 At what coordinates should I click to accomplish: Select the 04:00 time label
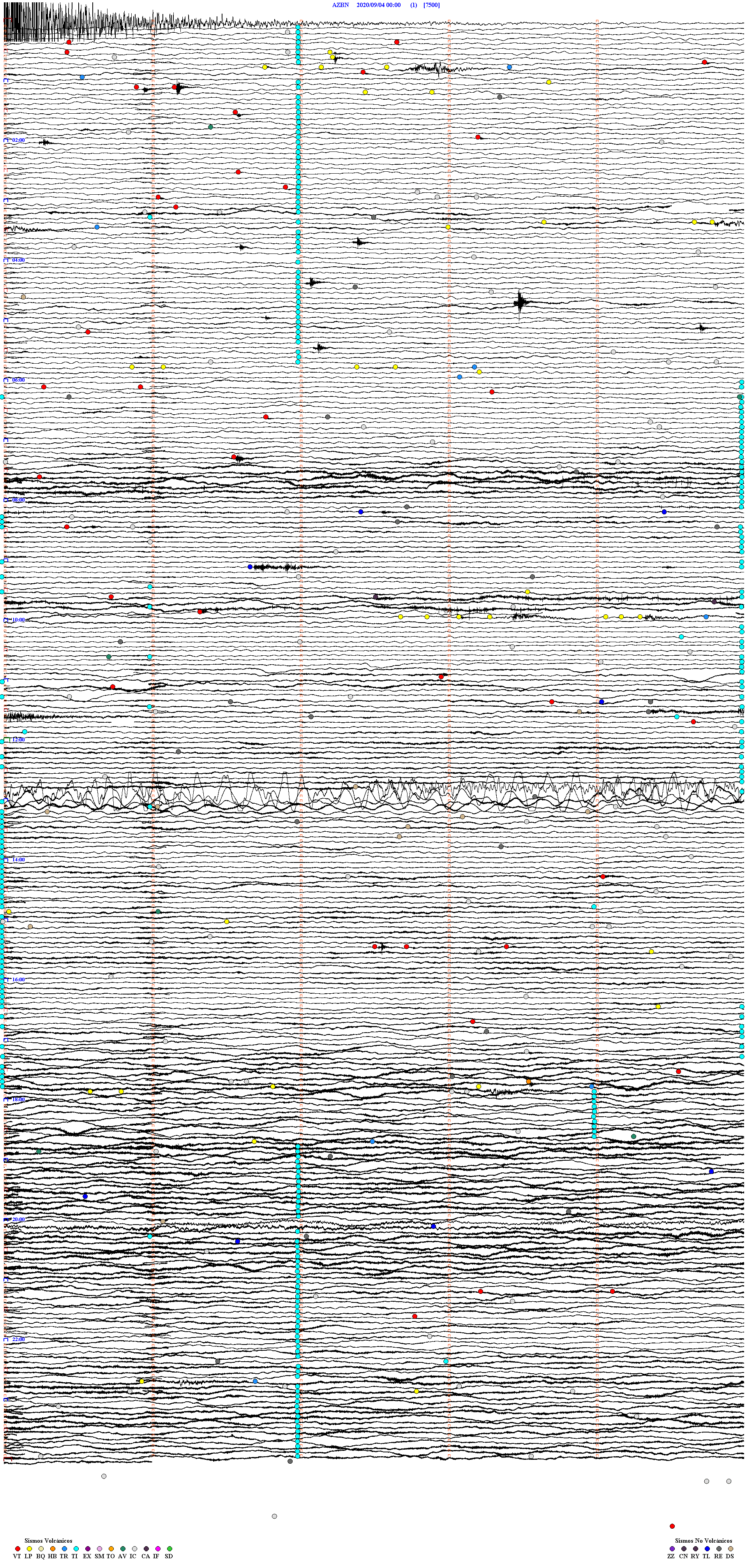(x=18, y=260)
